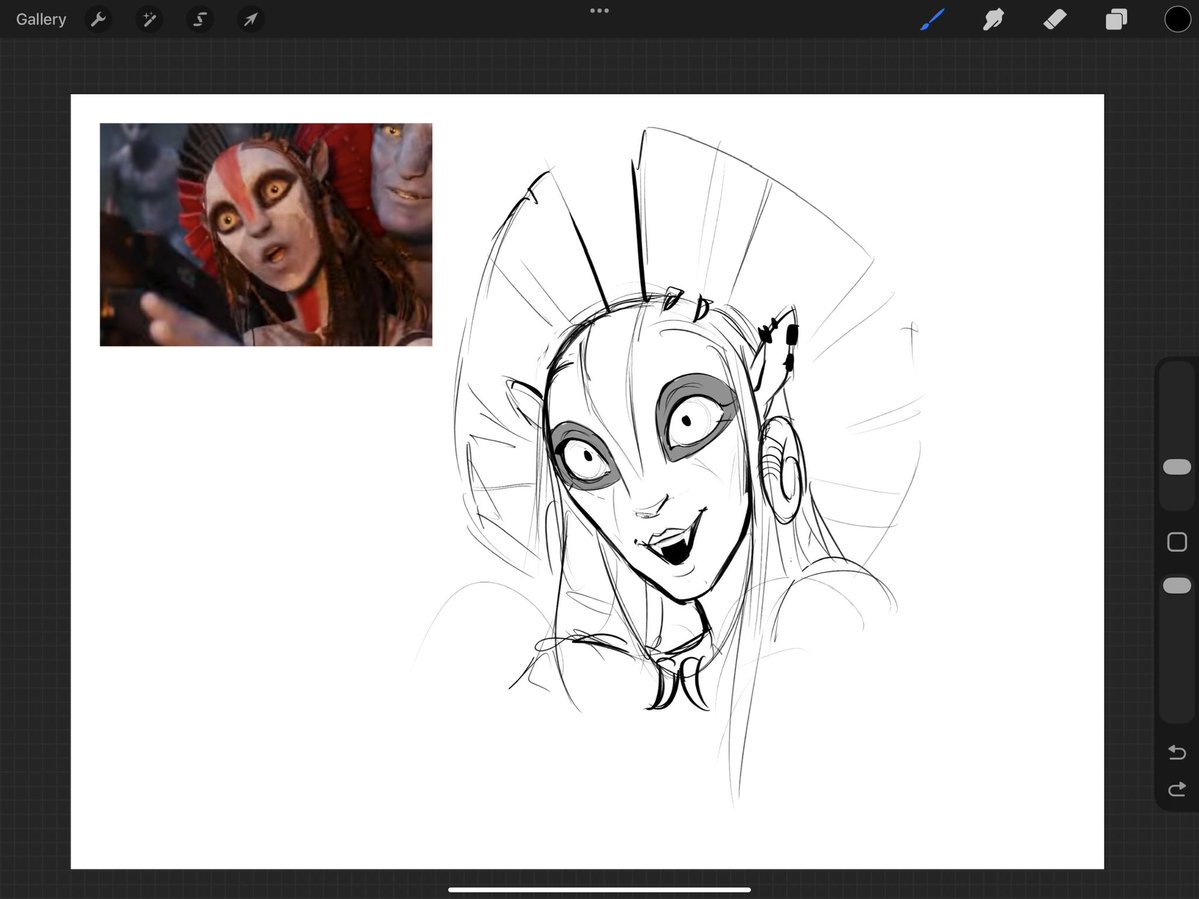
Task: Select the Brush tool
Action: coord(932,19)
